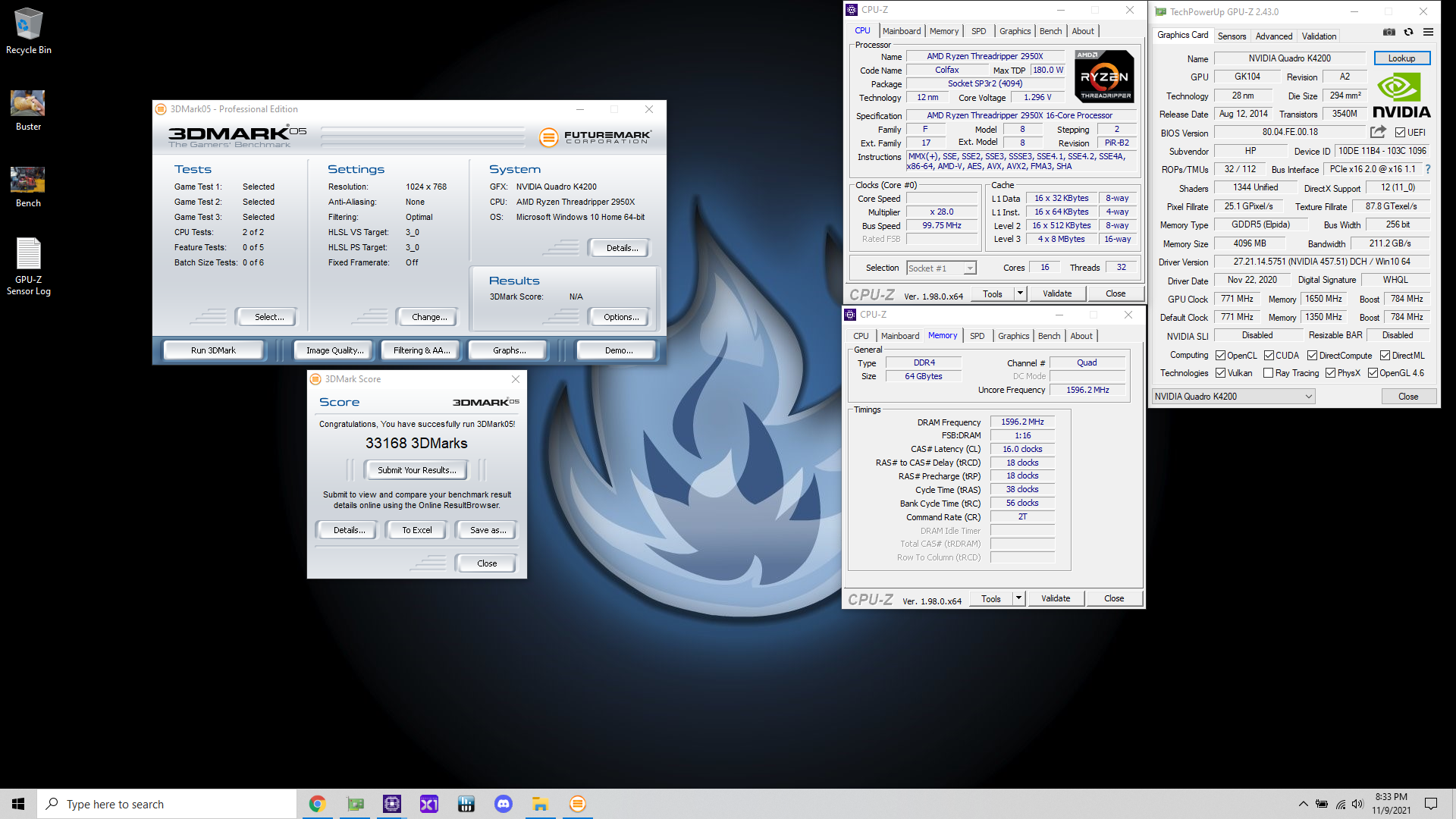Image resolution: width=1456 pixels, height=819 pixels.
Task: Click the GPU-Z BIOS share/export icon
Action: pyautogui.click(x=1378, y=132)
